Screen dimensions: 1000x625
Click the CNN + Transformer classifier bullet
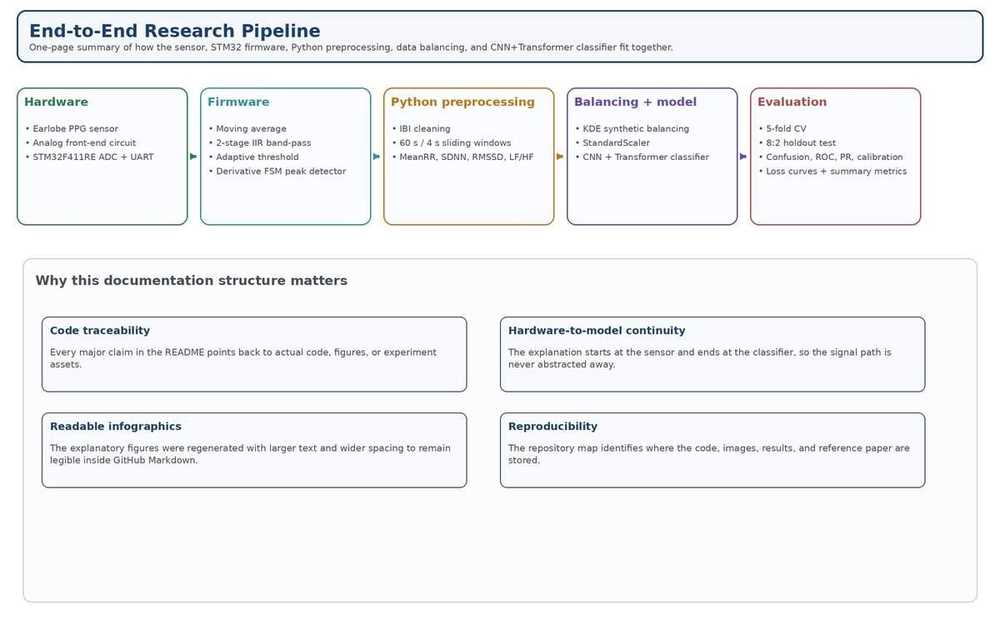point(642,157)
